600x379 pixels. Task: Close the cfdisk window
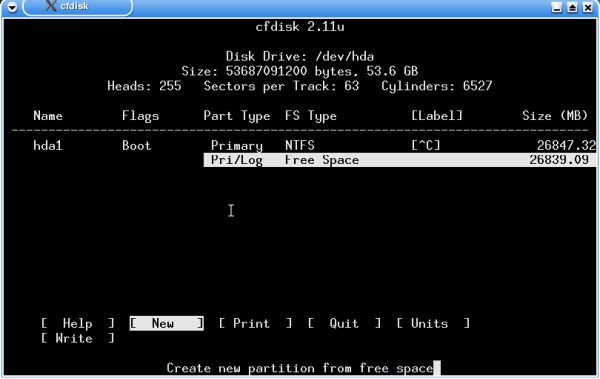(x=588, y=7)
